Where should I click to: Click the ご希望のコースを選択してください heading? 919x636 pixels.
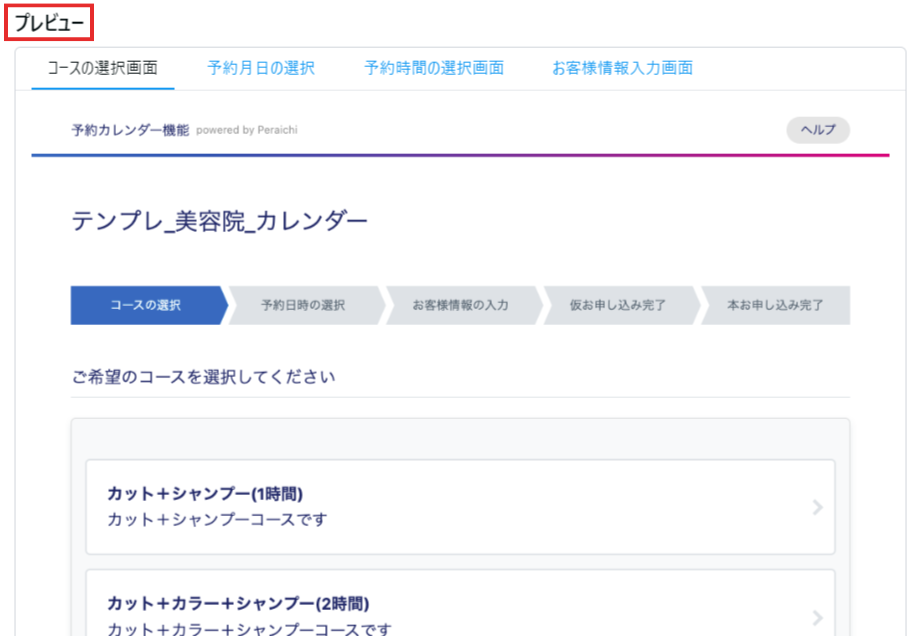[x=203, y=377]
